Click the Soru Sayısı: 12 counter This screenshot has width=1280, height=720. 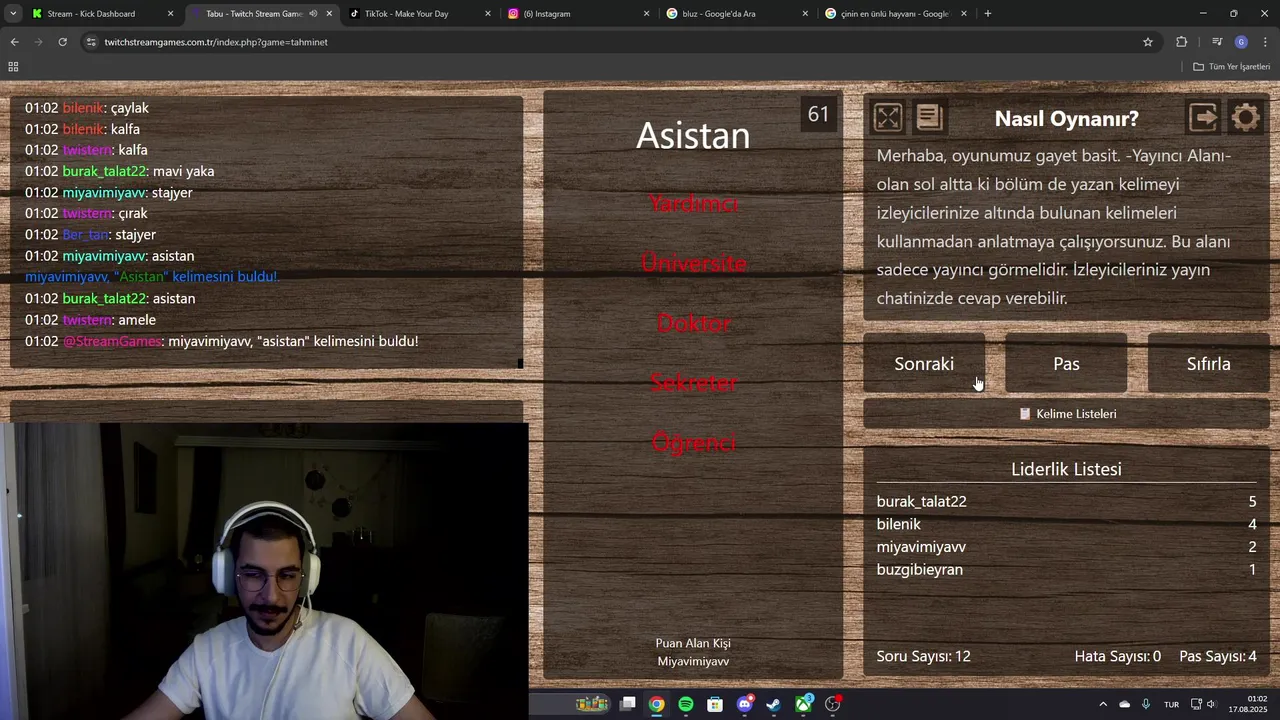coord(923,657)
